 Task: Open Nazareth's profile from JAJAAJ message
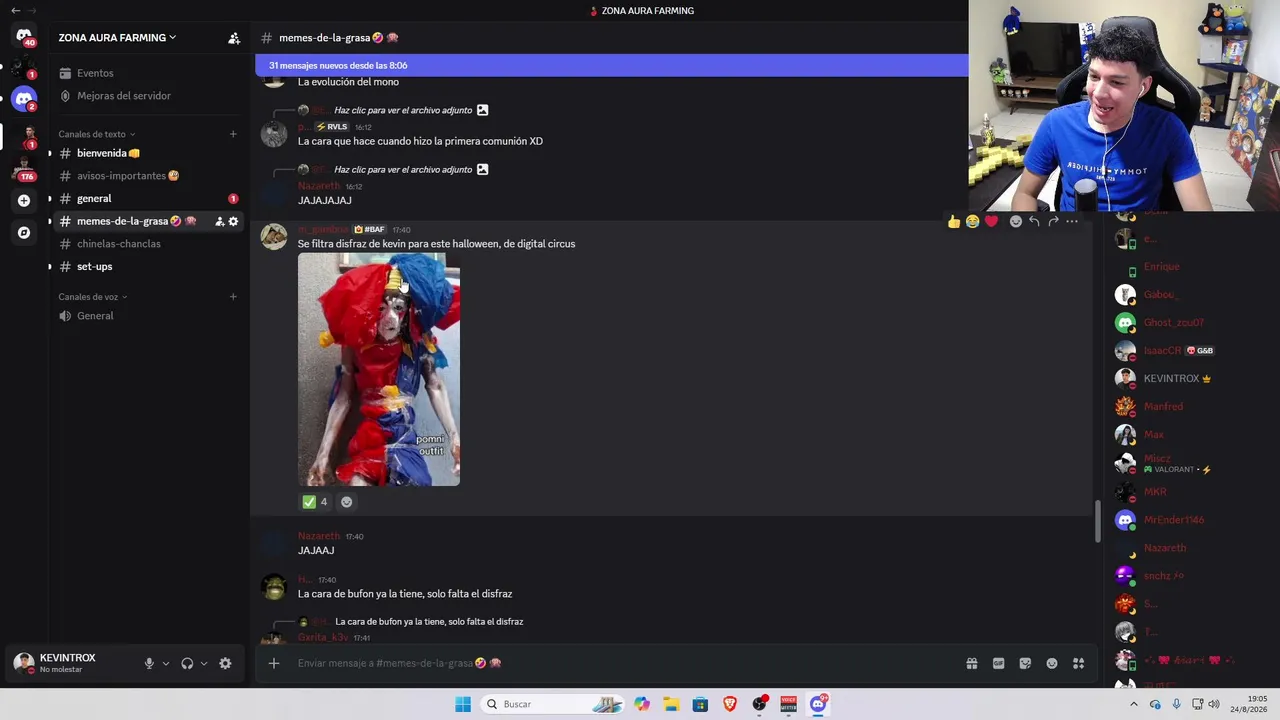point(319,536)
